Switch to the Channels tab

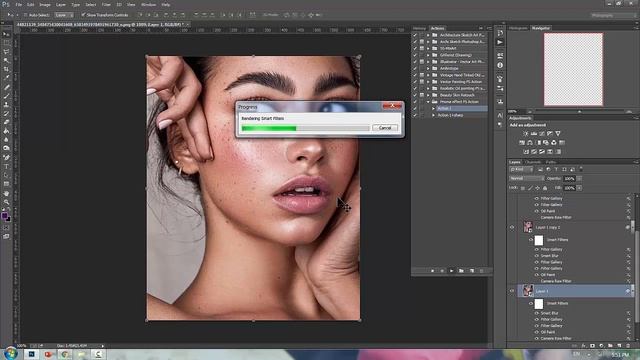(x=533, y=162)
